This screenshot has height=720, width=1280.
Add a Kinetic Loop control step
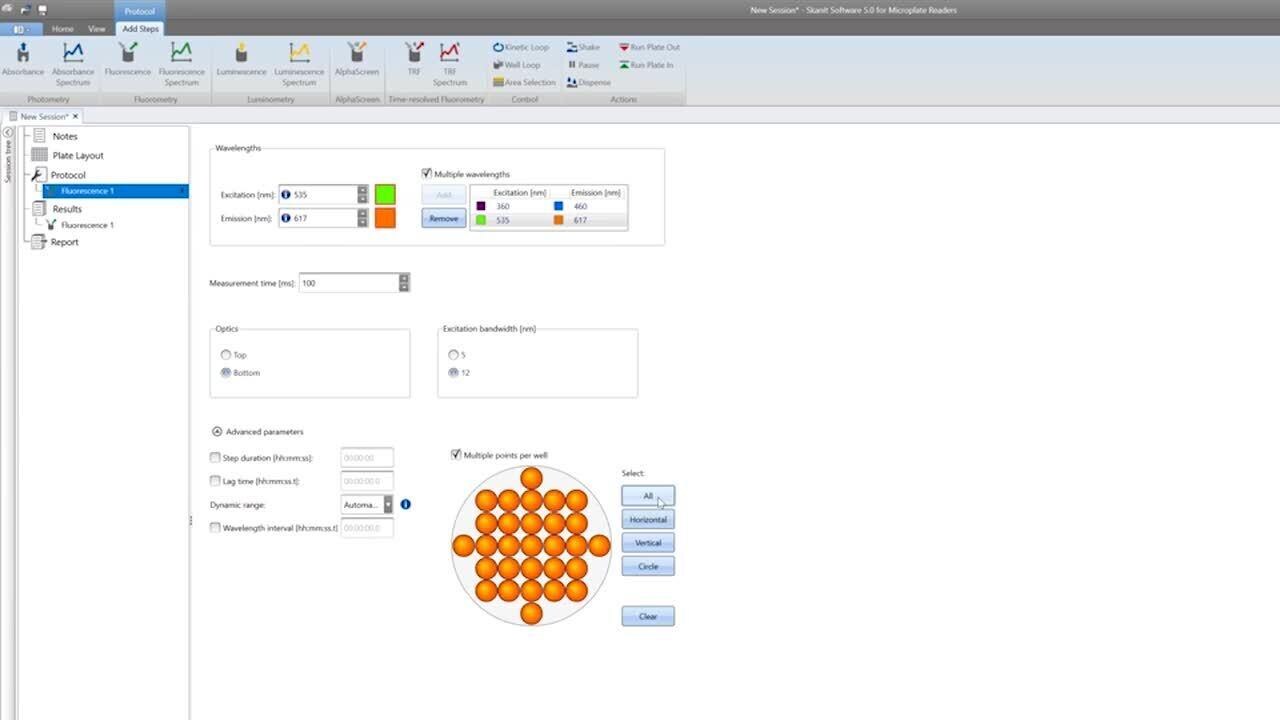(x=521, y=47)
